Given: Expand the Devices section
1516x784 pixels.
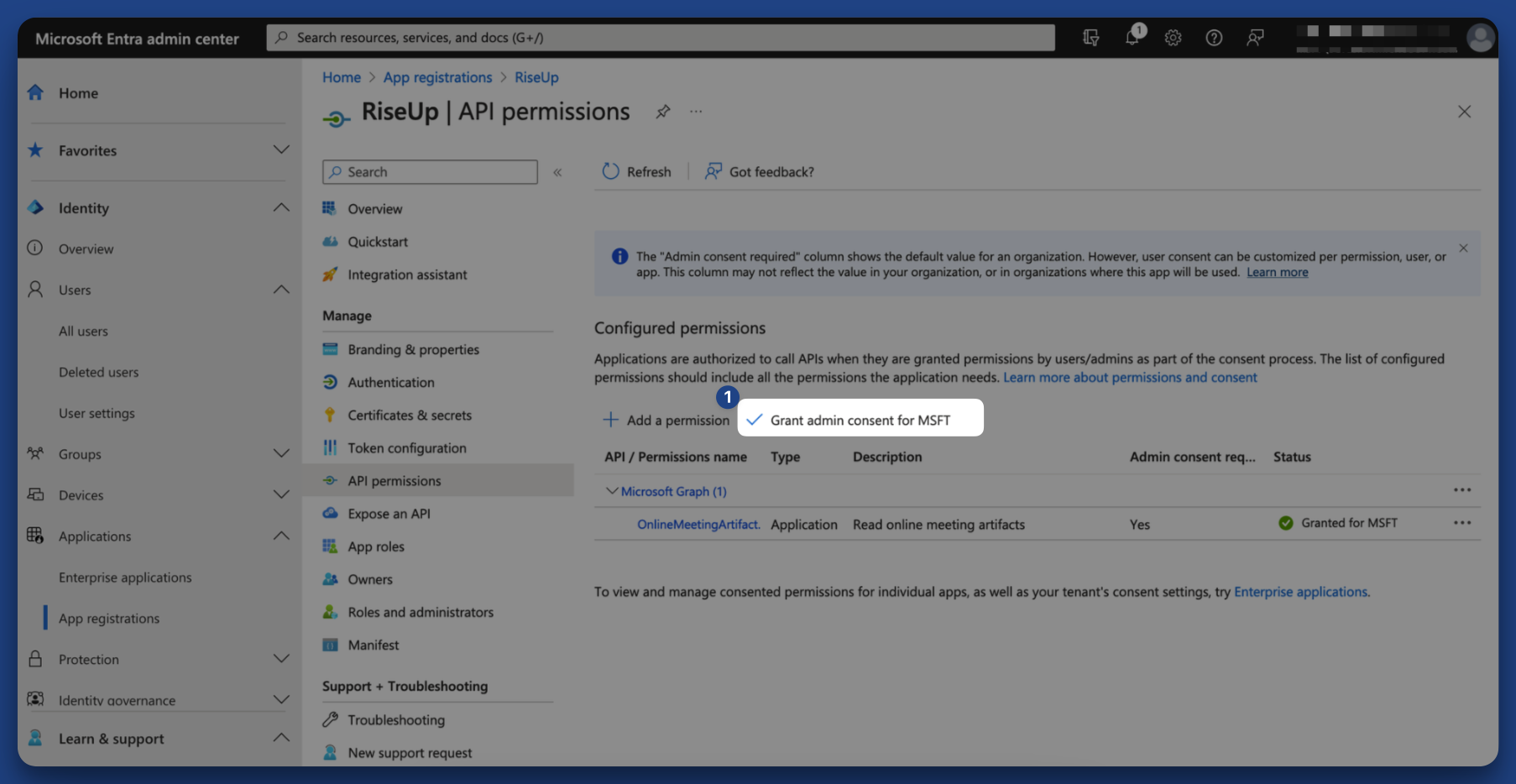Looking at the screenshot, I should pos(281,494).
